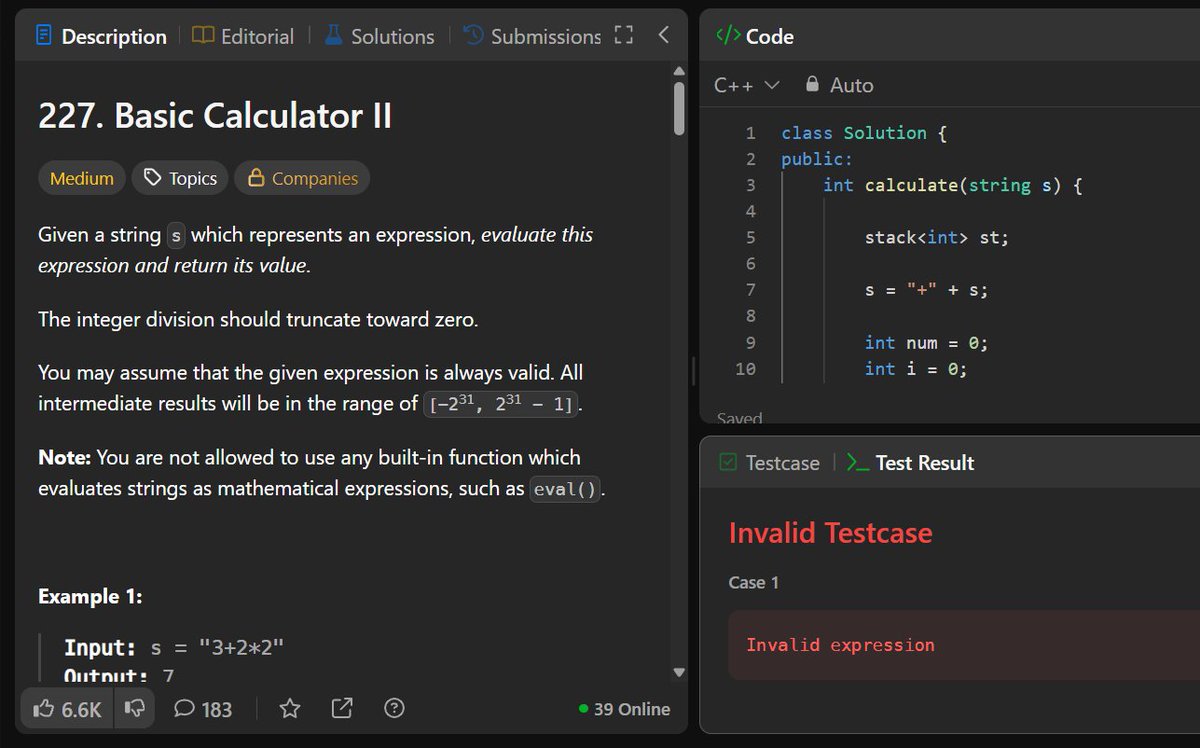The image size is (1200, 748).
Task: Open the 183 comments discussion
Action: coord(203,709)
